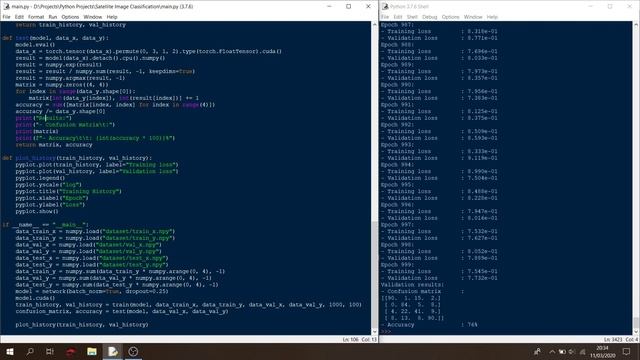This screenshot has height=360, width=640.
Task: Open the Windows Start menu
Action: pos(9,351)
